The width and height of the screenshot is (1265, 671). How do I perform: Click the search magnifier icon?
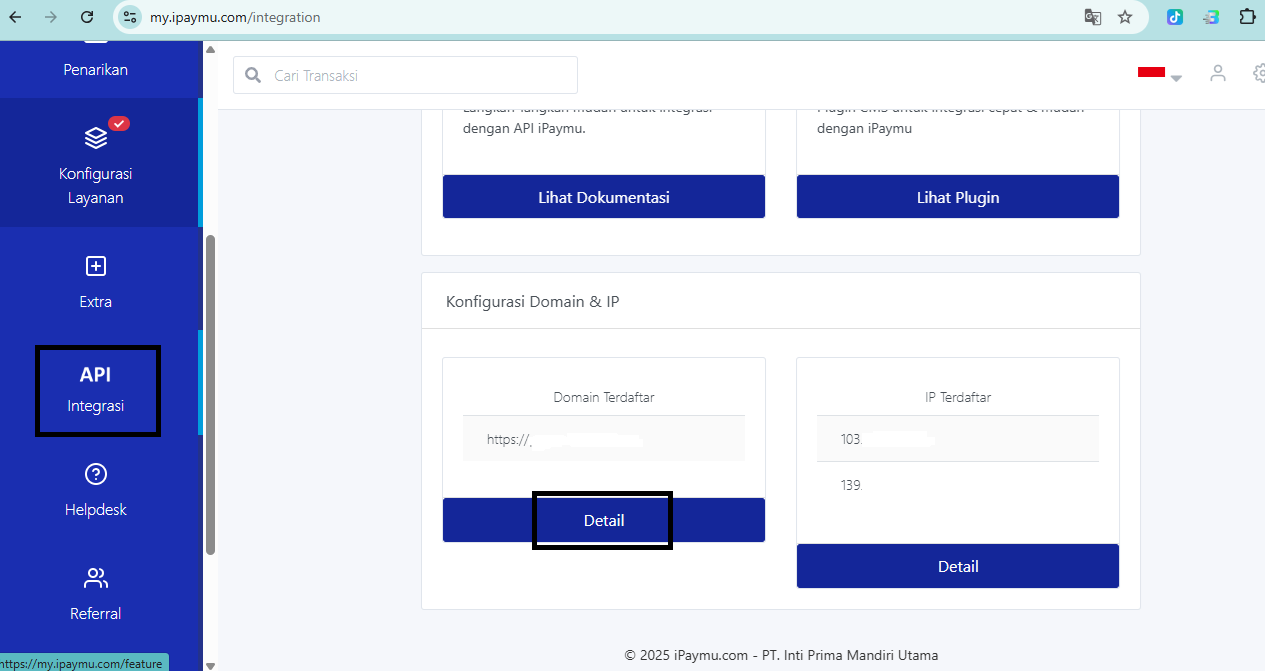click(254, 76)
